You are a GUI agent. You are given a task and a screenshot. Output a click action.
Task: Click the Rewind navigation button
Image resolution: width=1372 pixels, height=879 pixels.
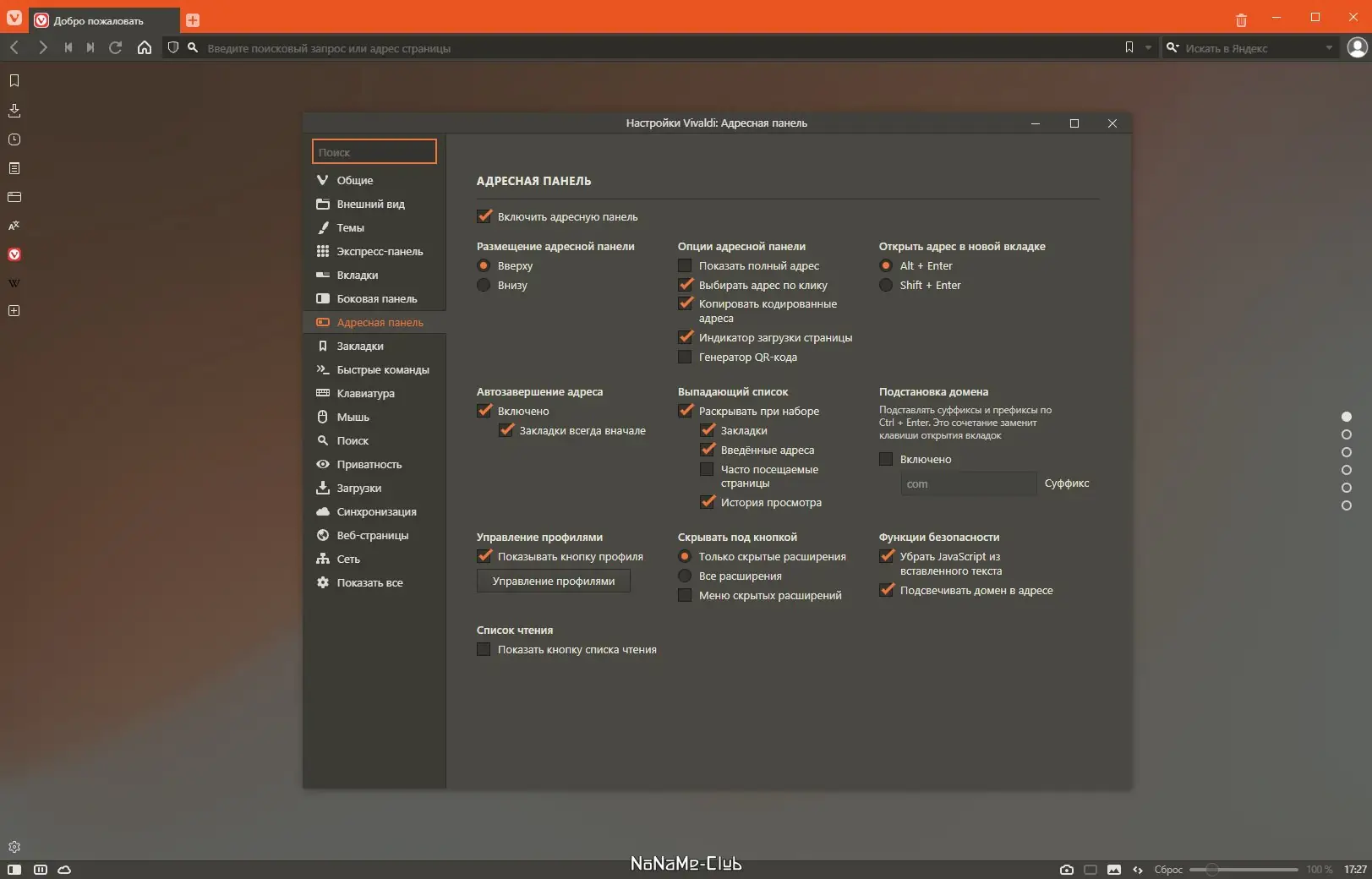pos(68,47)
